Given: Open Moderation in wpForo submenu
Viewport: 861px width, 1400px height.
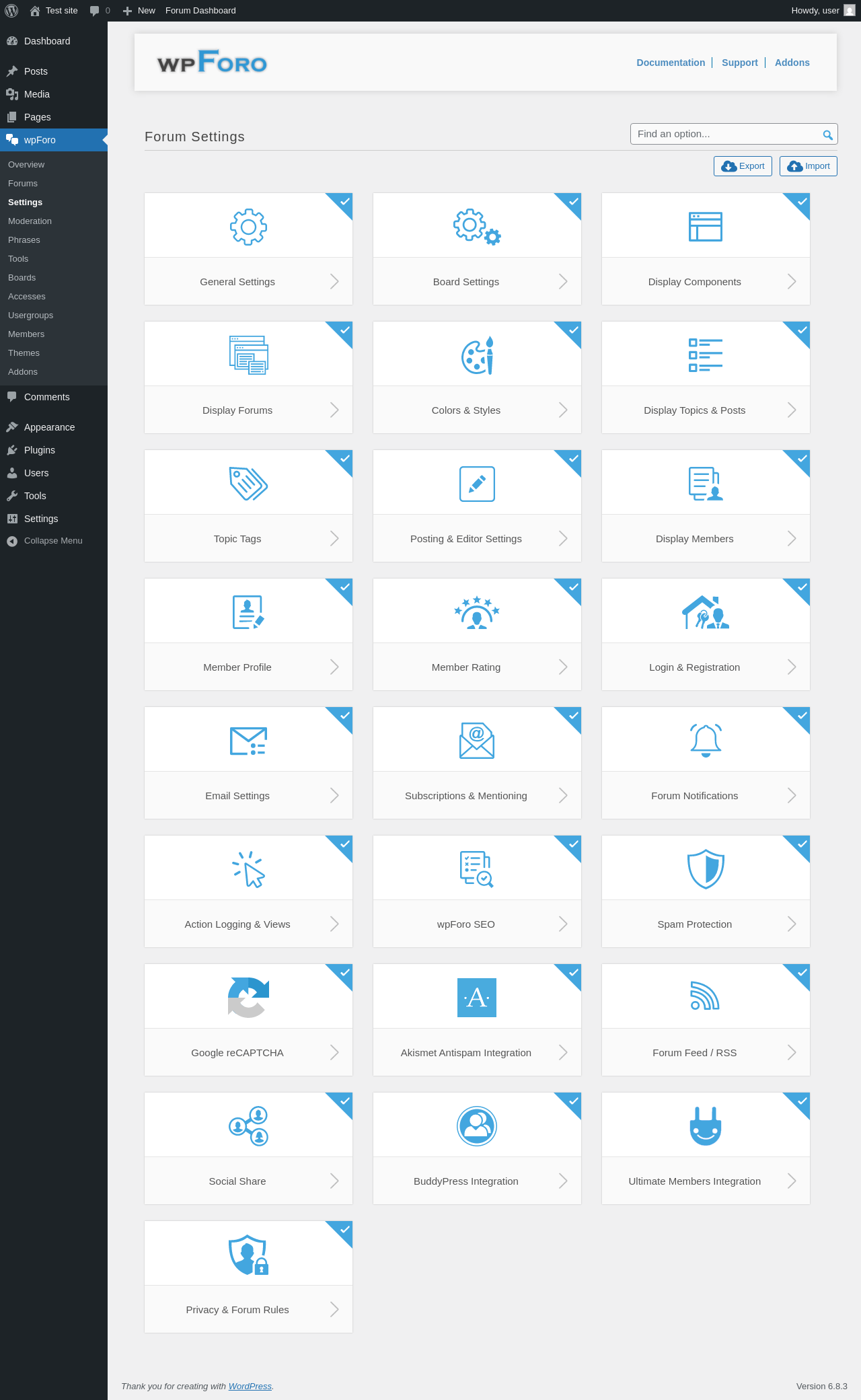Looking at the screenshot, I should tap(30, 221).
